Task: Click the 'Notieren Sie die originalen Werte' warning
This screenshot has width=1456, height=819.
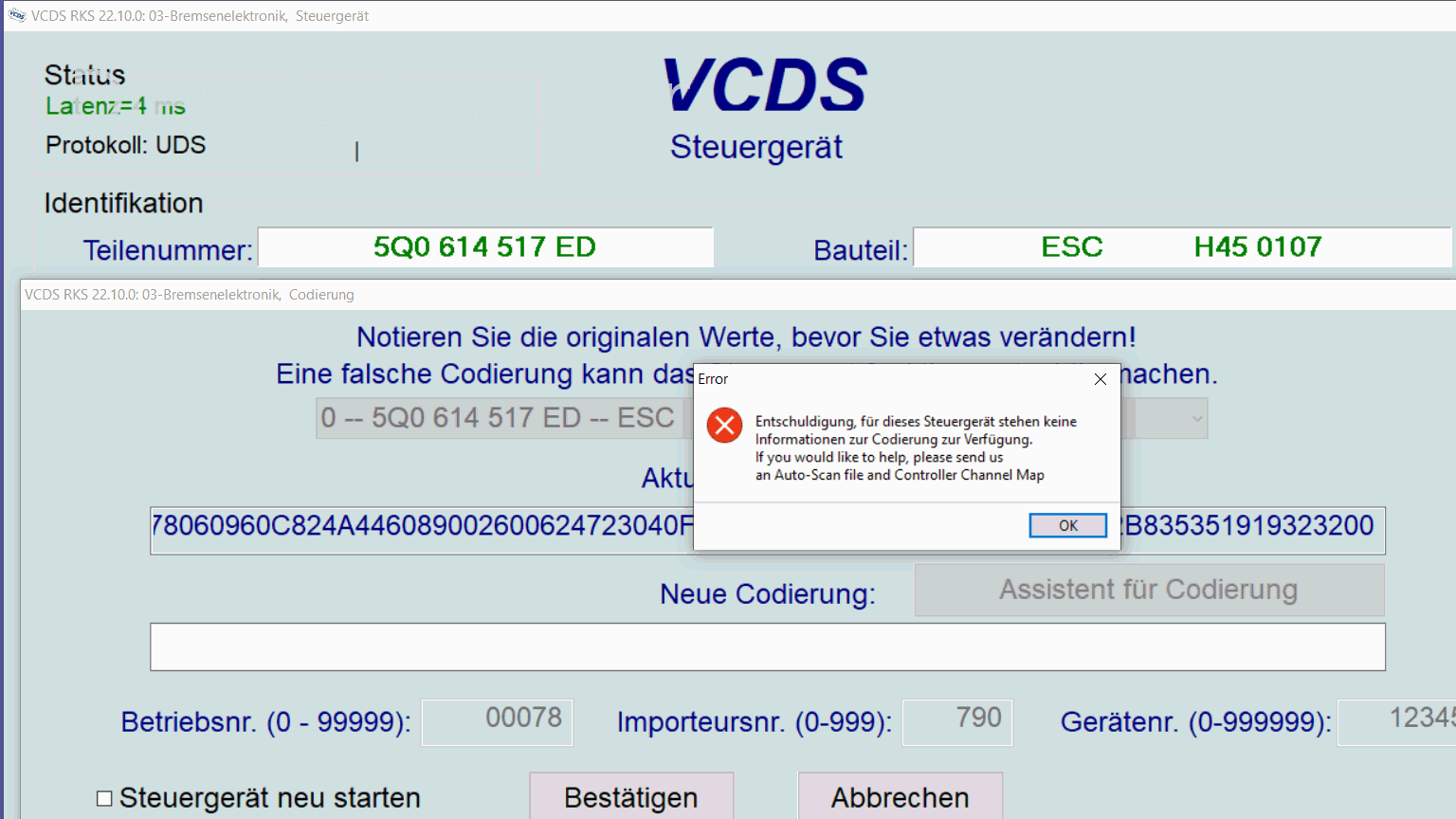Action: point(746,337)
